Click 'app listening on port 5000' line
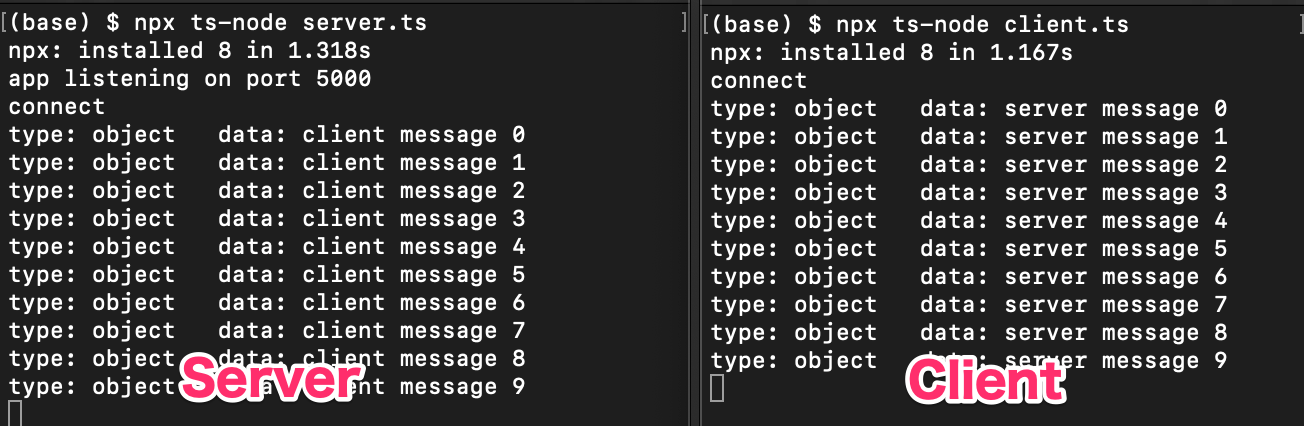The image size is (1304, 426). (190, 78)
